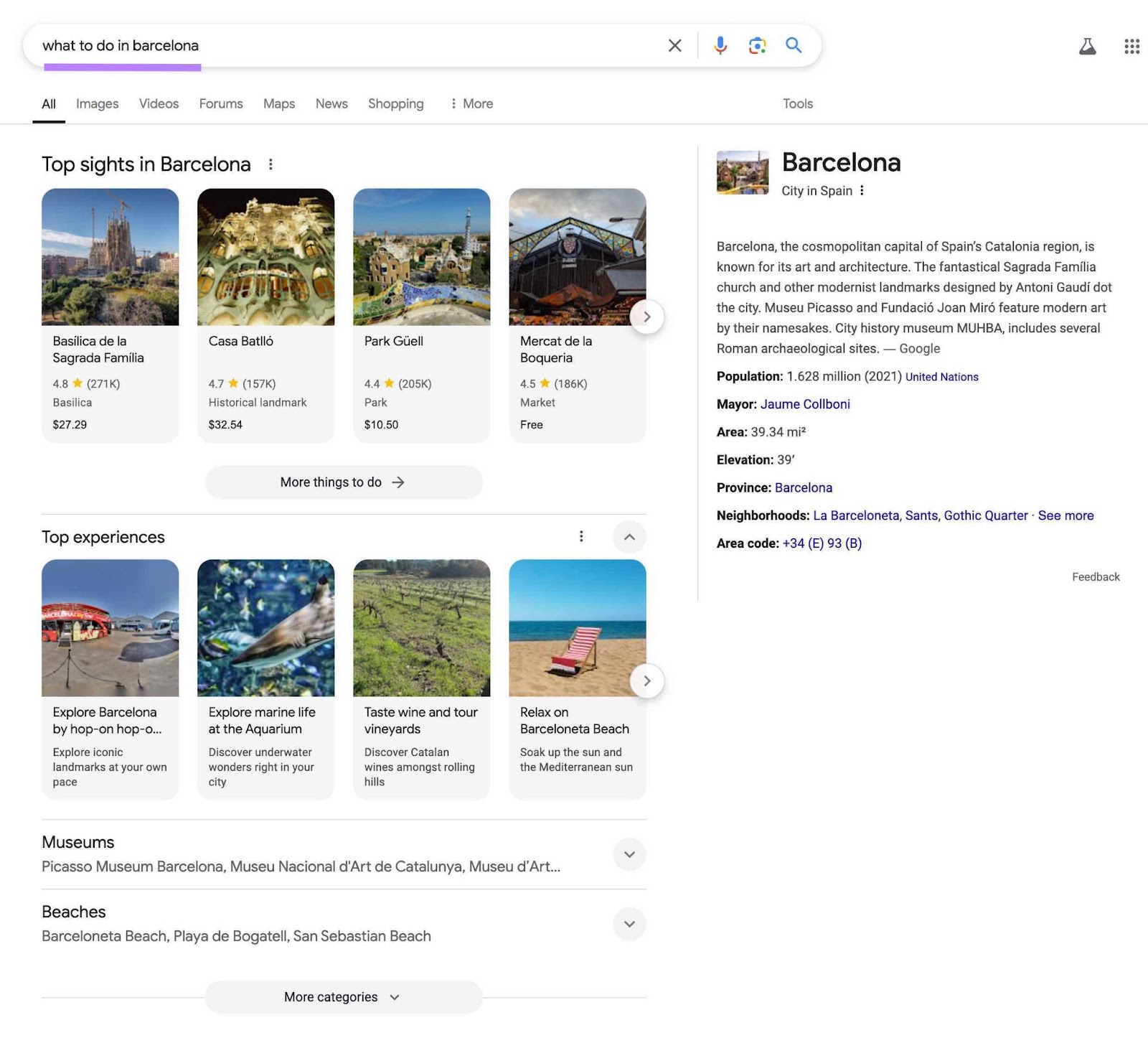Expand More categories

344,997
